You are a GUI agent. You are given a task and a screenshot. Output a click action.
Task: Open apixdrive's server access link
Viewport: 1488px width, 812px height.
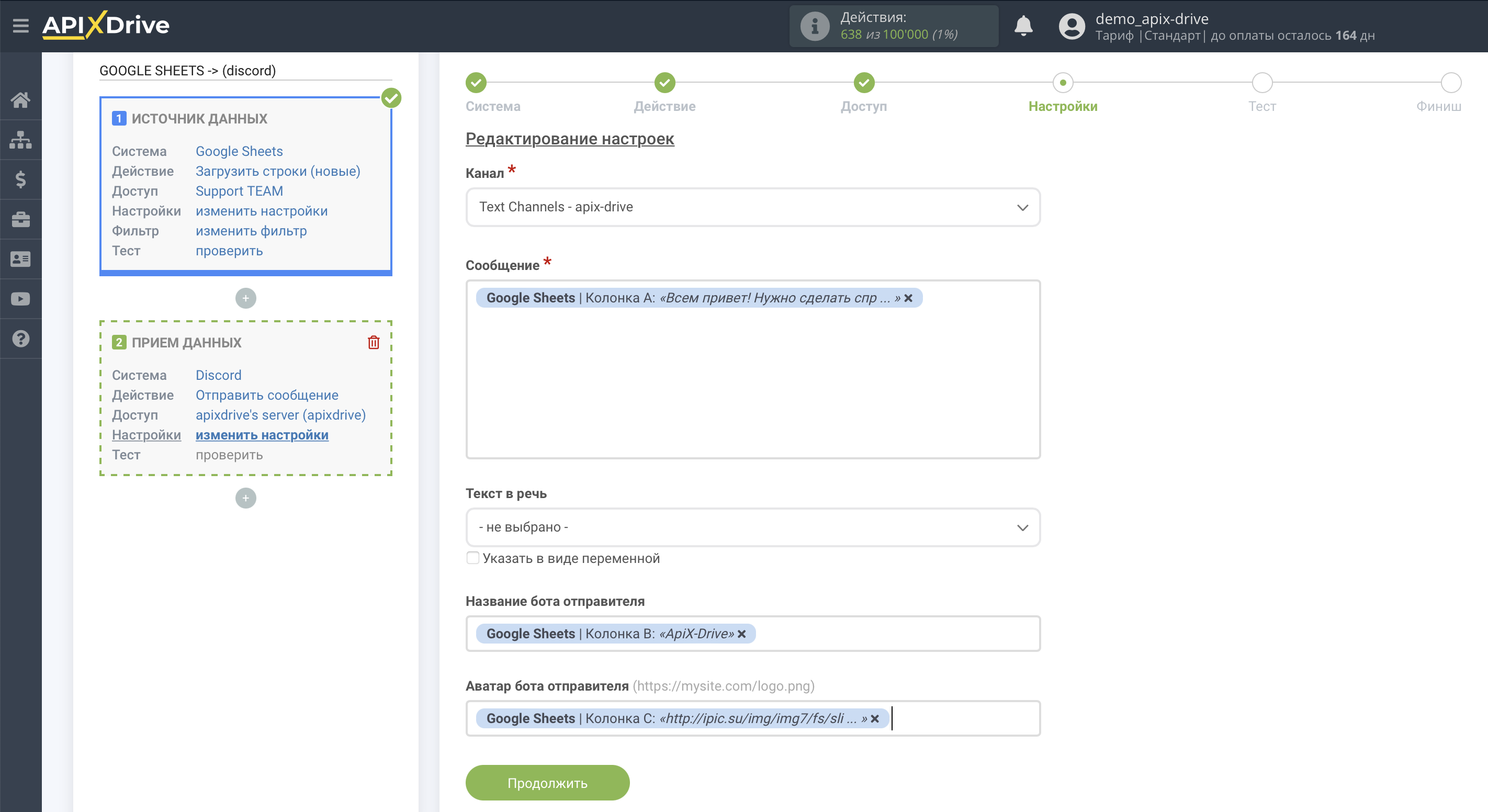click(x=281, y=415)
